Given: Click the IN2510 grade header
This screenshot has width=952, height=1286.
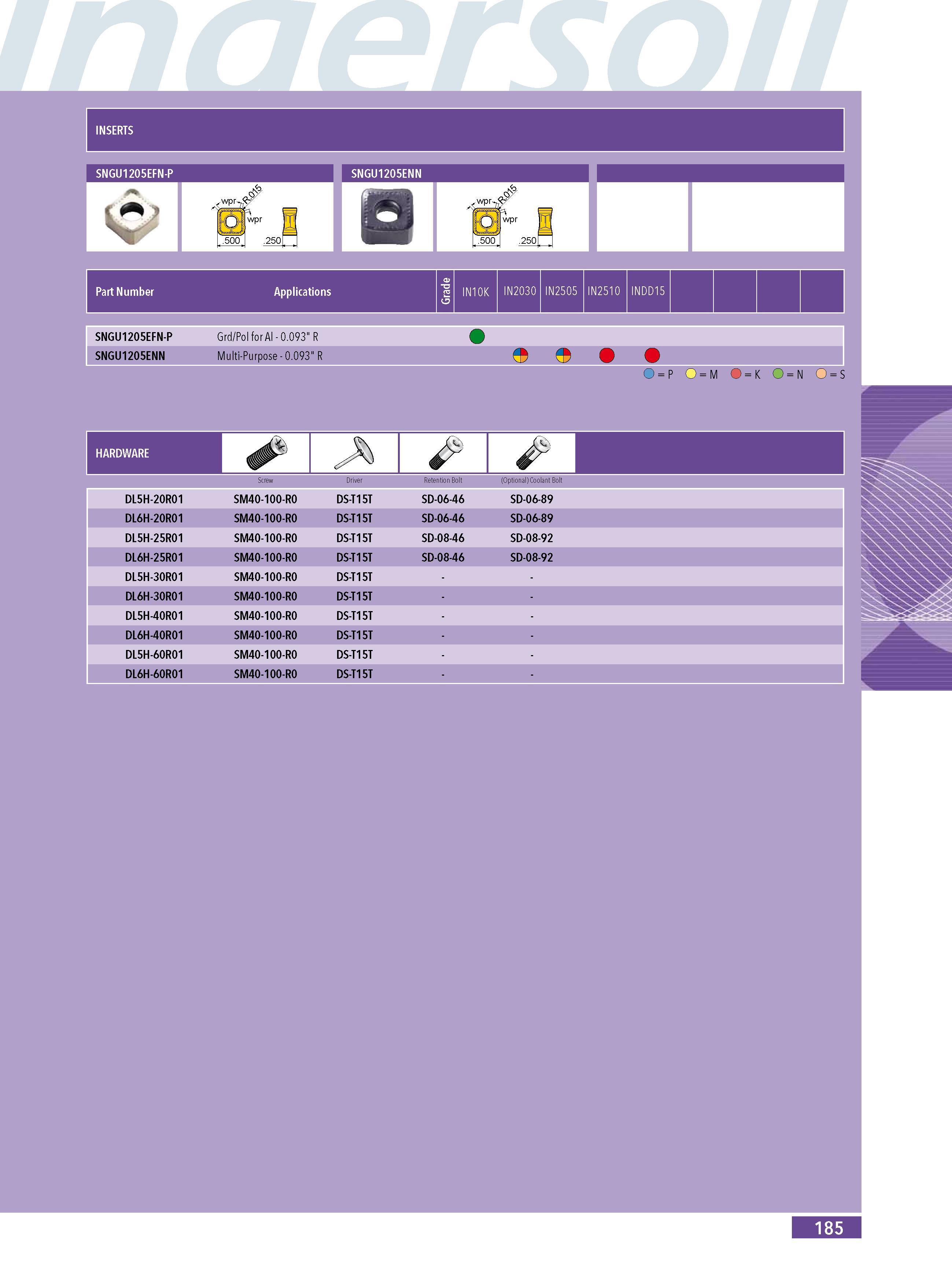Looking at the screenshot, I should (x=604, y=291).
